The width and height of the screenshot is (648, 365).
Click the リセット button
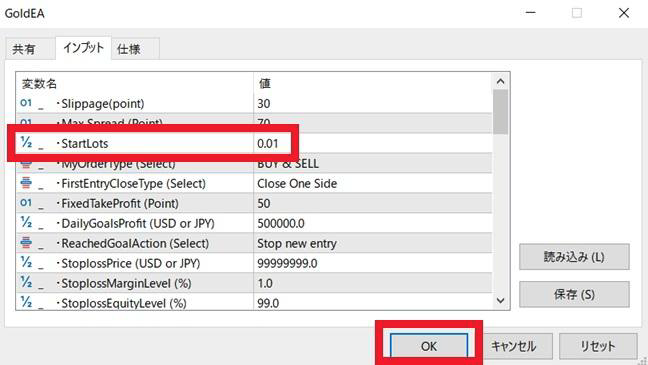tap(598, 346)
